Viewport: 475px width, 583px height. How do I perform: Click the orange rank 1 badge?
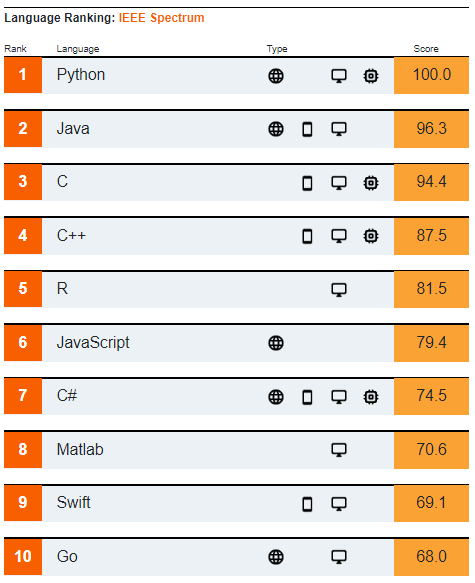coord(23,75)
